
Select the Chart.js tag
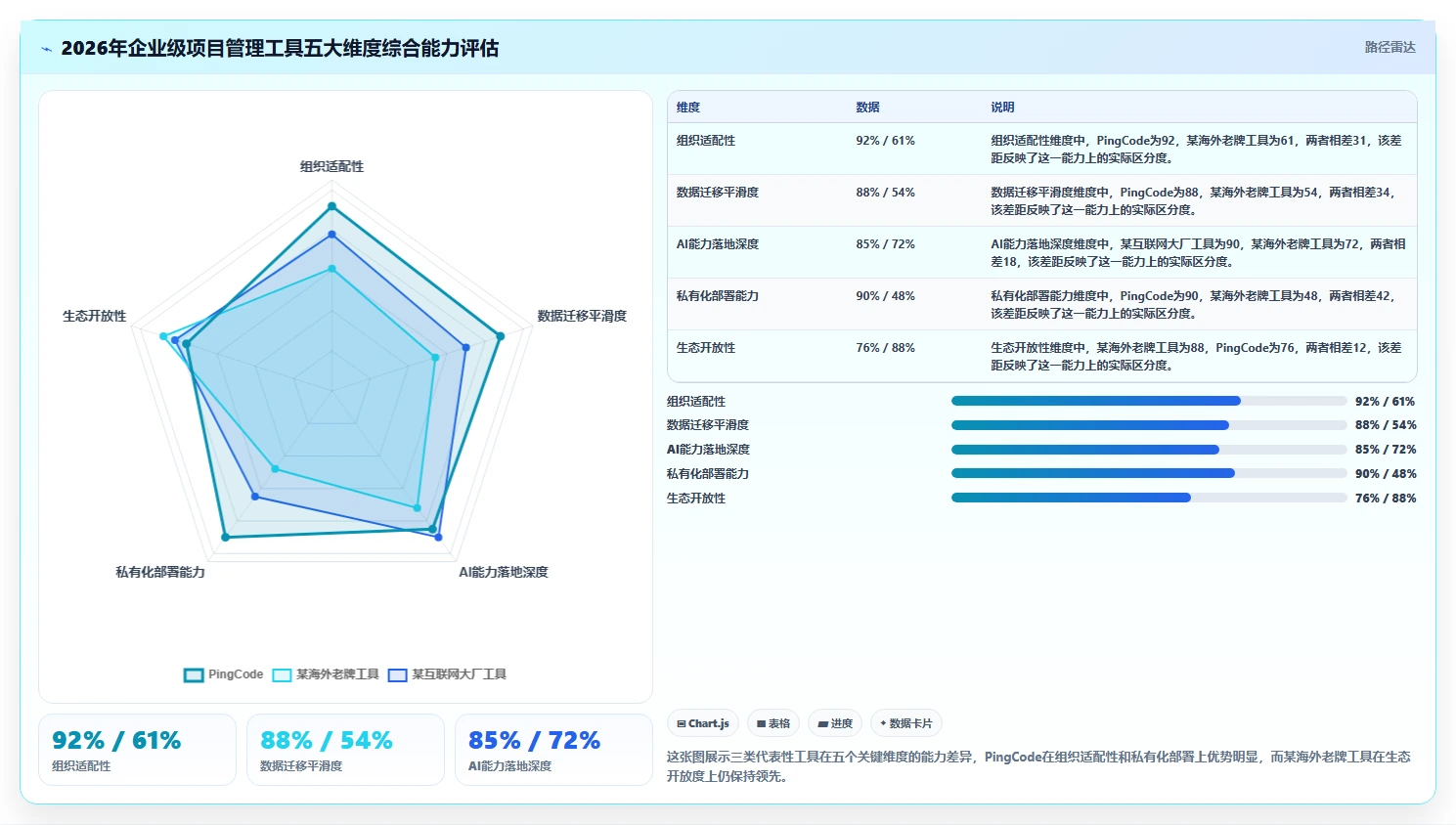click(x=703, y=723)
